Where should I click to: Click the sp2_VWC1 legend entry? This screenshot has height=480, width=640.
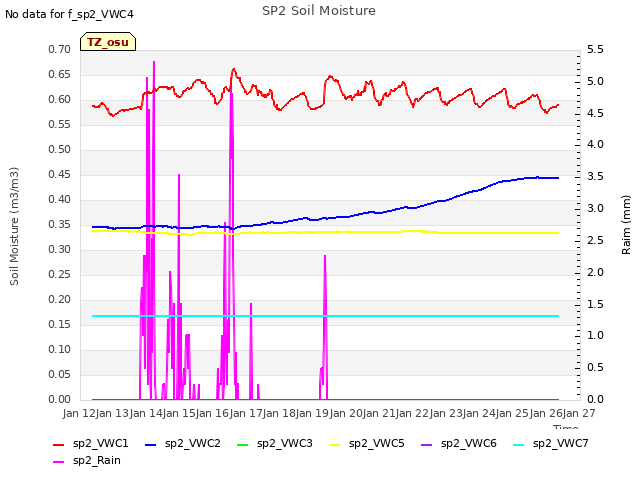point(91,443)
